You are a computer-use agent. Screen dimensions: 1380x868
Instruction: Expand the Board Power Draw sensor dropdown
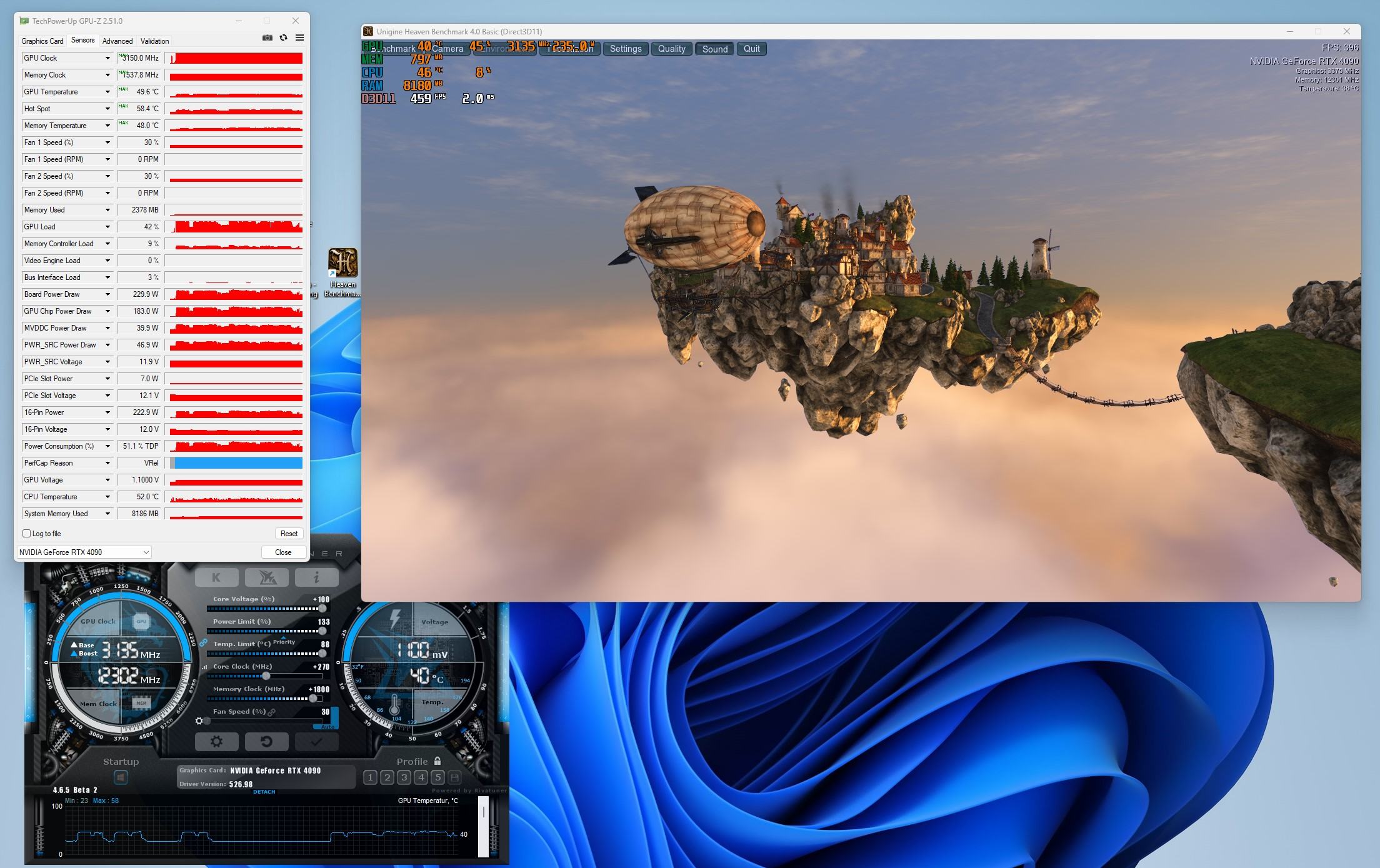click(x=107, y=294)
